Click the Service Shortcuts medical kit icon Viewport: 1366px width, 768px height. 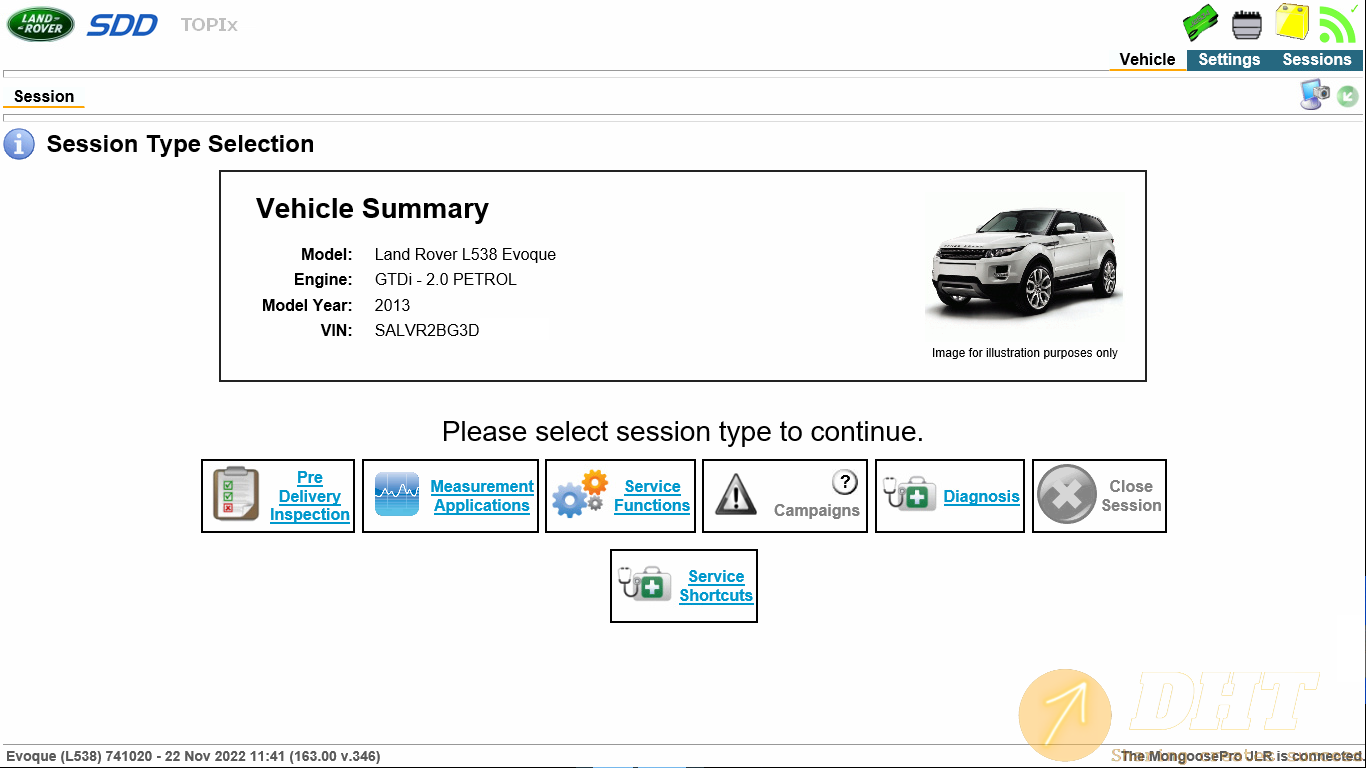pyautogui.click(x=646, y=583)
